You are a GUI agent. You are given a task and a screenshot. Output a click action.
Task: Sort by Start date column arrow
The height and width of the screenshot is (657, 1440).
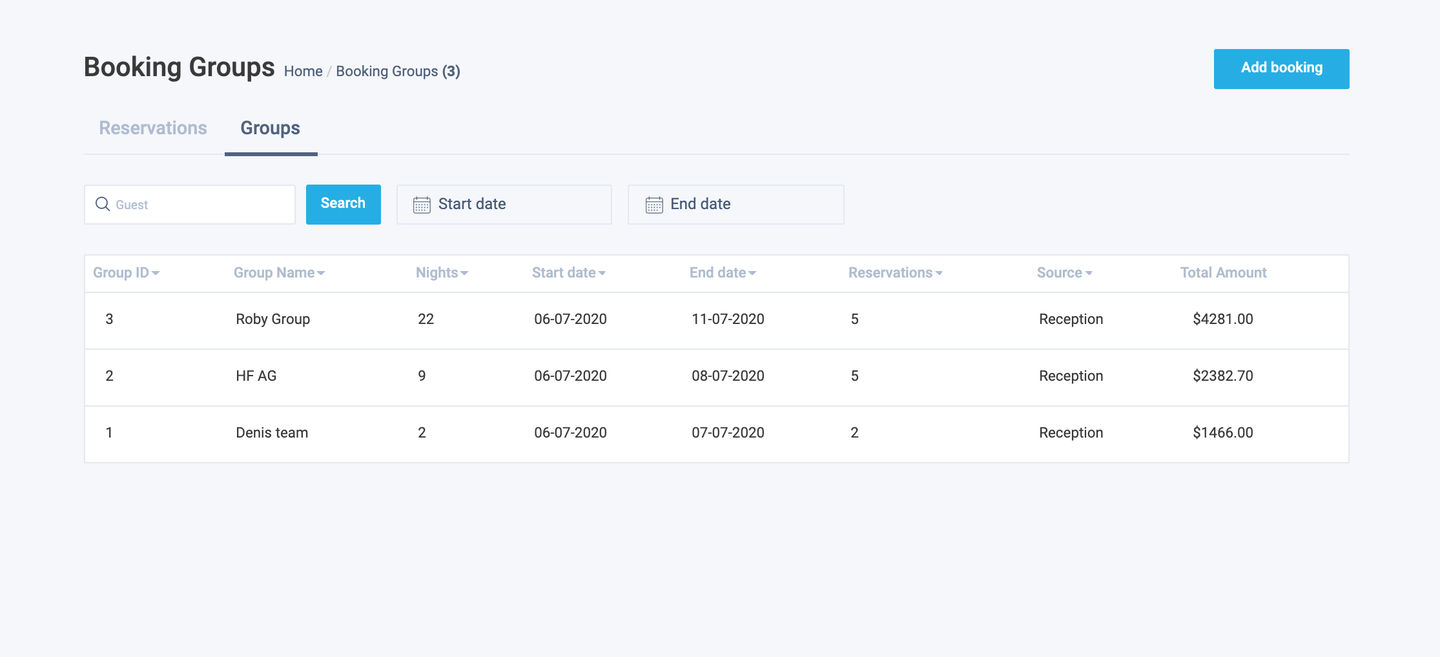coord(602,273)
